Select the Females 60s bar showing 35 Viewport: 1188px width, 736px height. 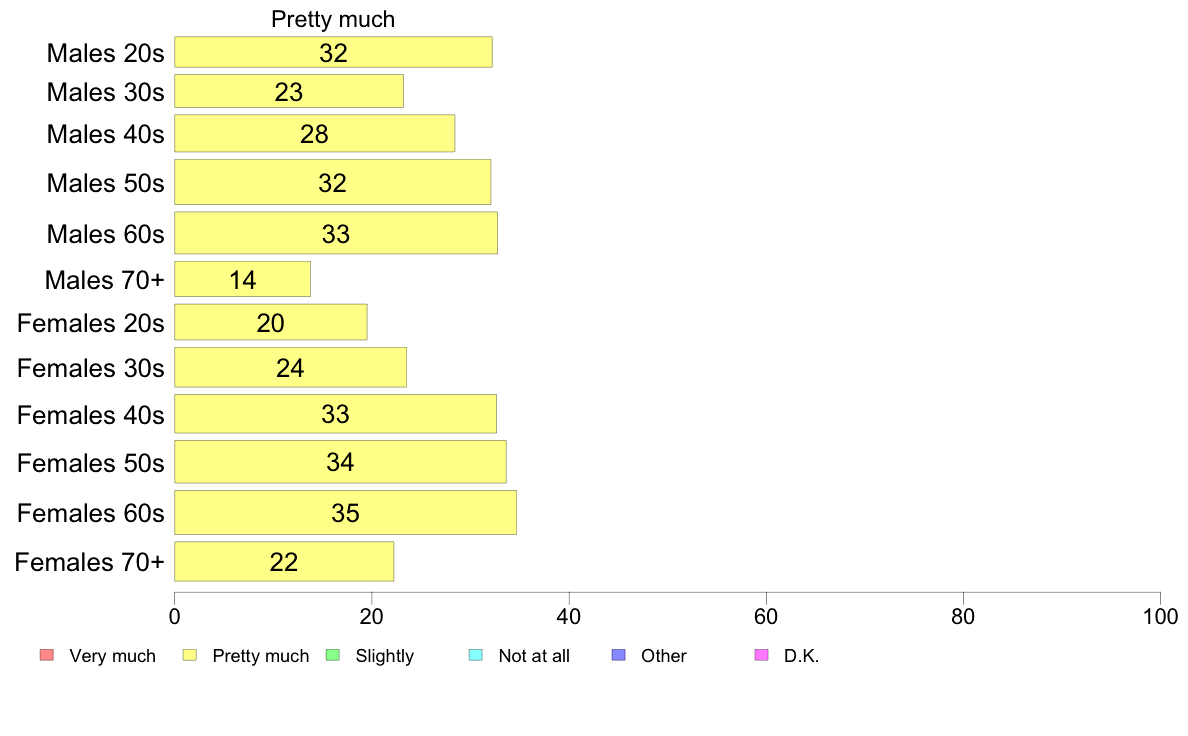coord(345,513)
